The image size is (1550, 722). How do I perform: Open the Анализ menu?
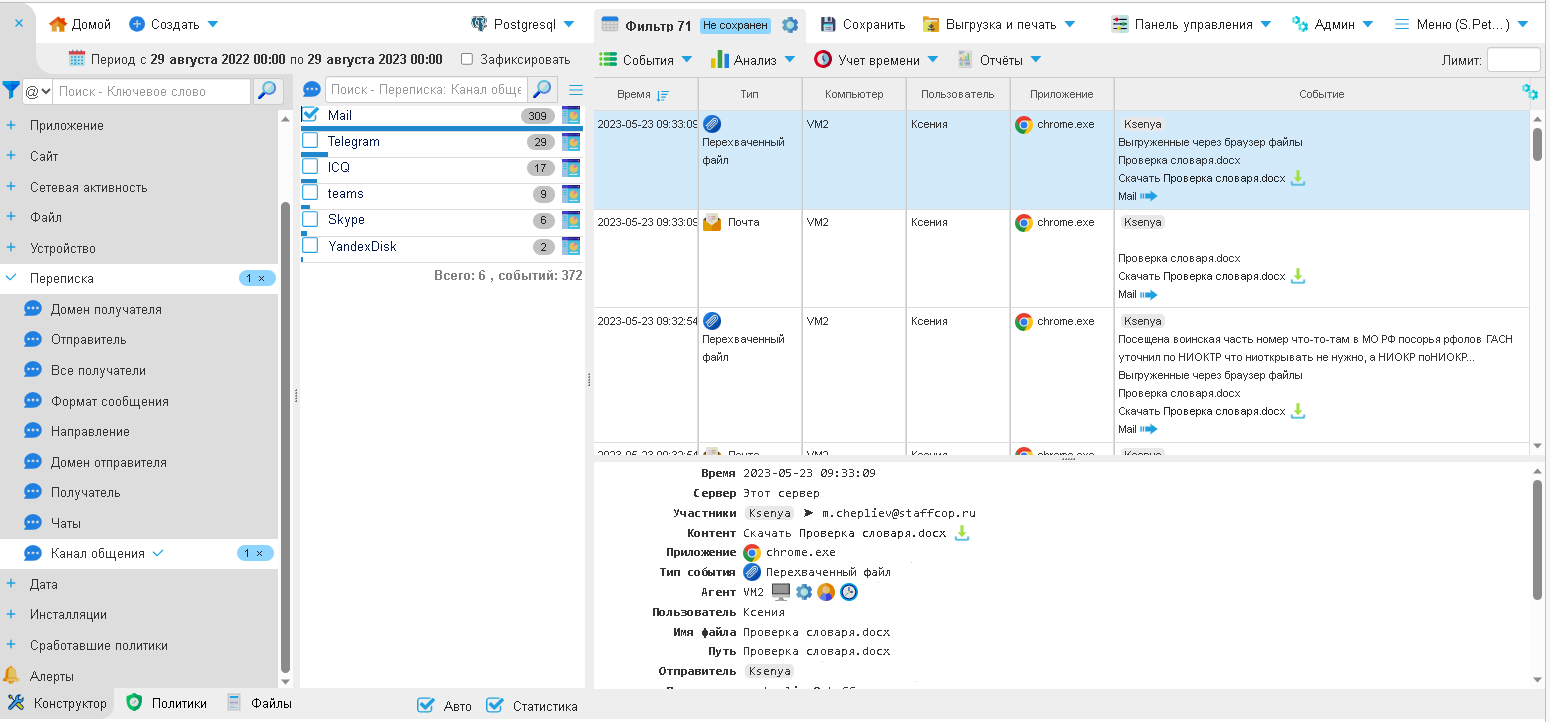point(753,60)
